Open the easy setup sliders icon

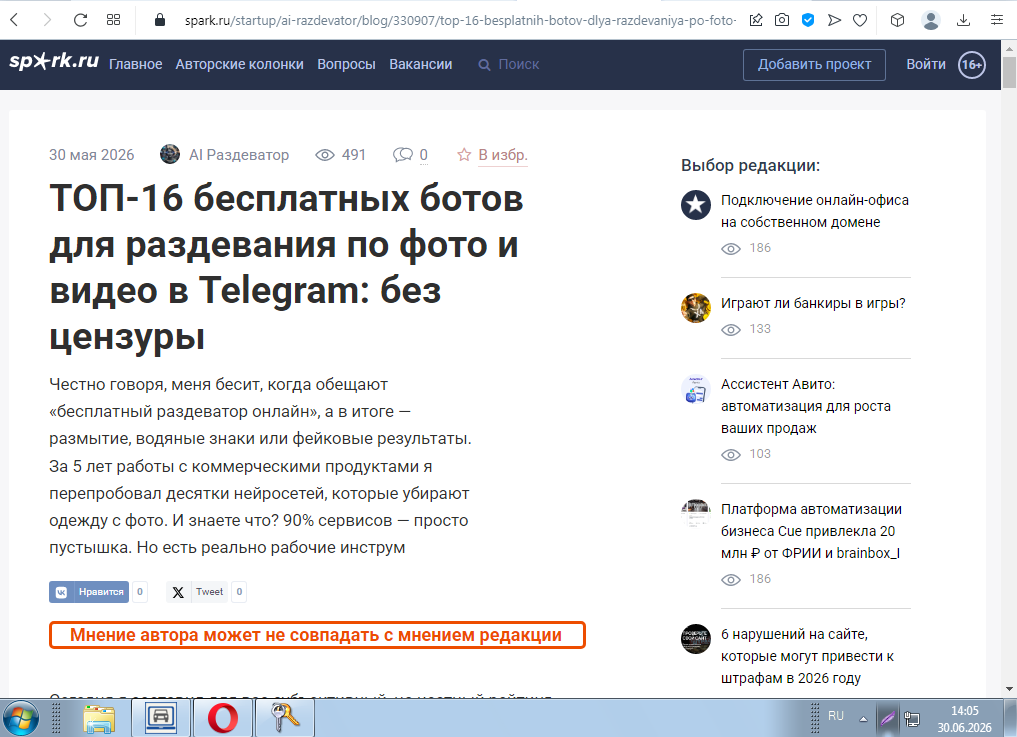997,20
